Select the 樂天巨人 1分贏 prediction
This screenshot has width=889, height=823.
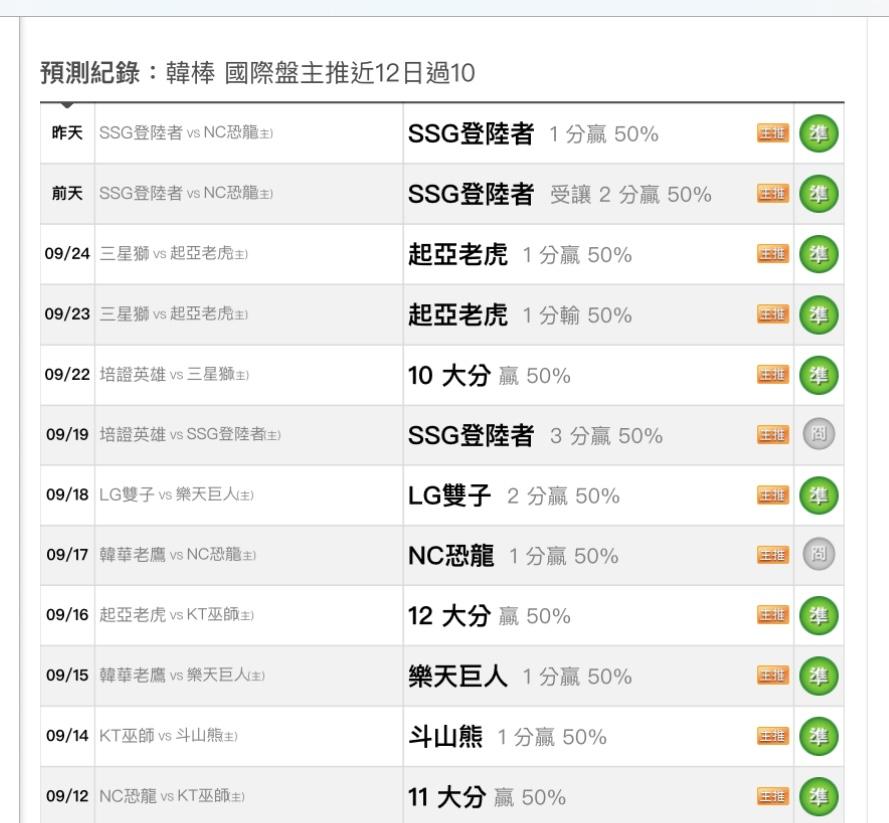coord(520,676)
